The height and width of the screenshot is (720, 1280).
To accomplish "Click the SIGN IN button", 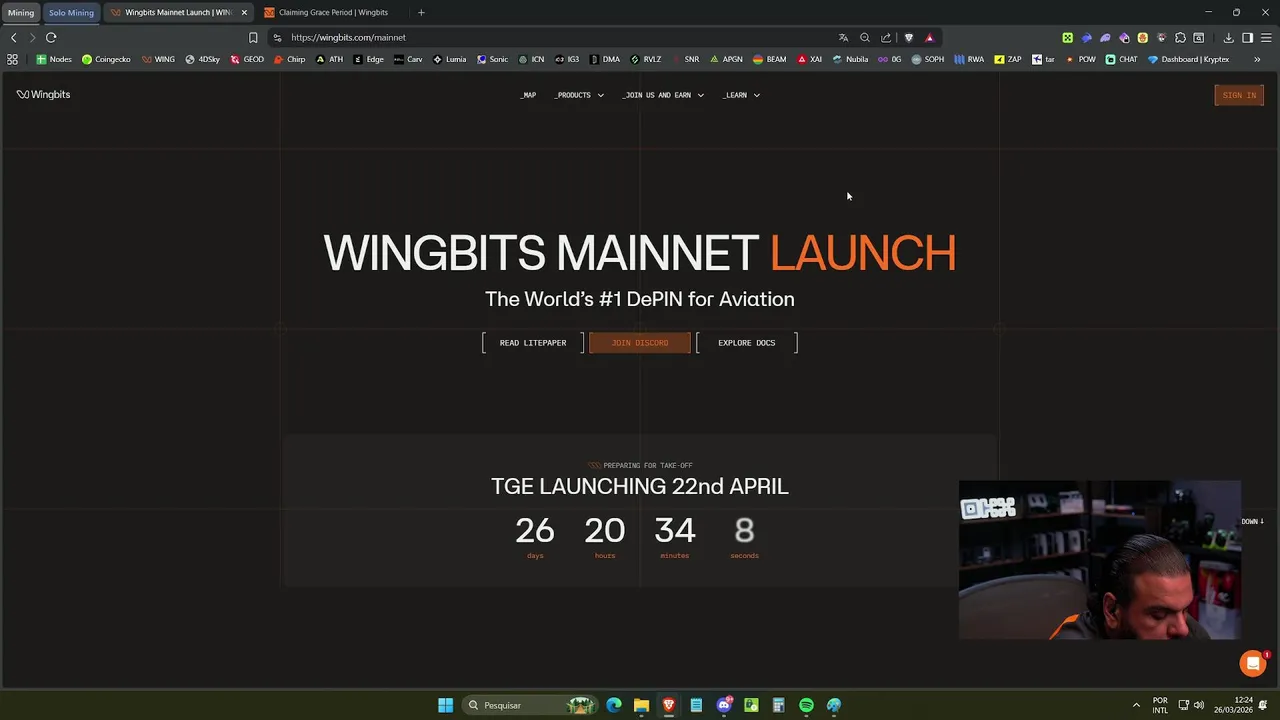I will 1239,95.
